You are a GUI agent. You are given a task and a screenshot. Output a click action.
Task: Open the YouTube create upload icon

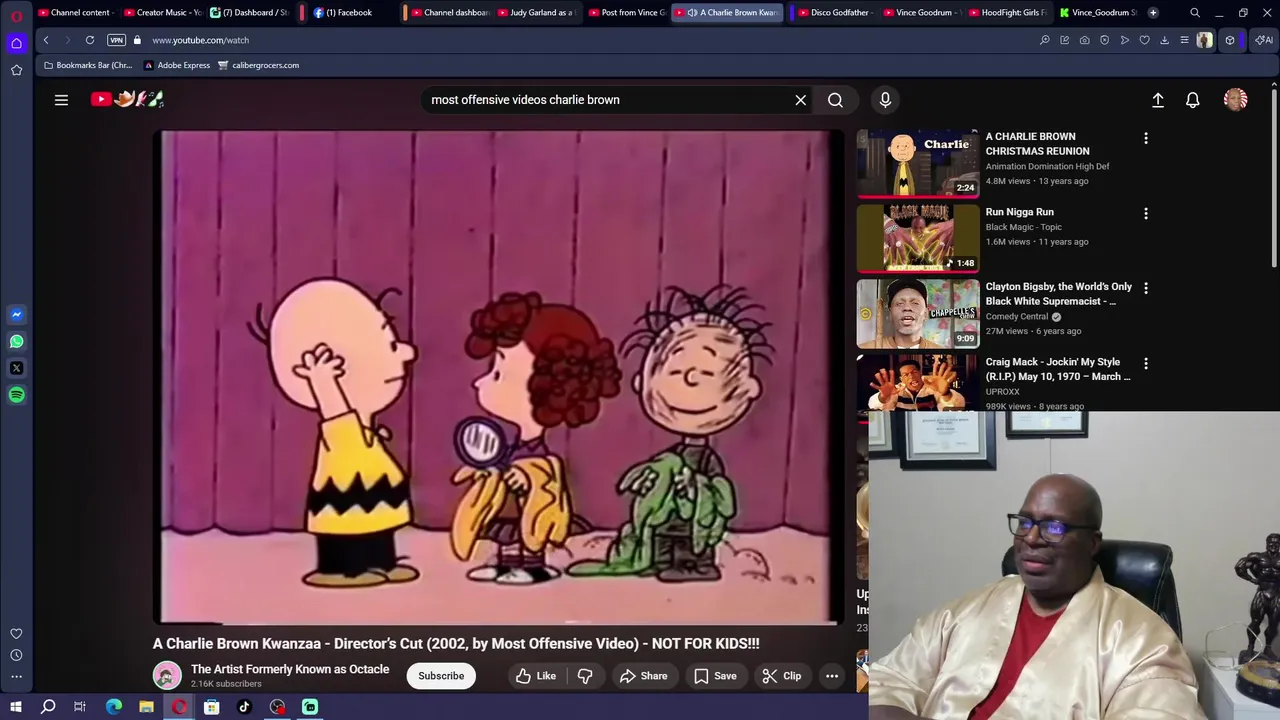click(1158, 100)
